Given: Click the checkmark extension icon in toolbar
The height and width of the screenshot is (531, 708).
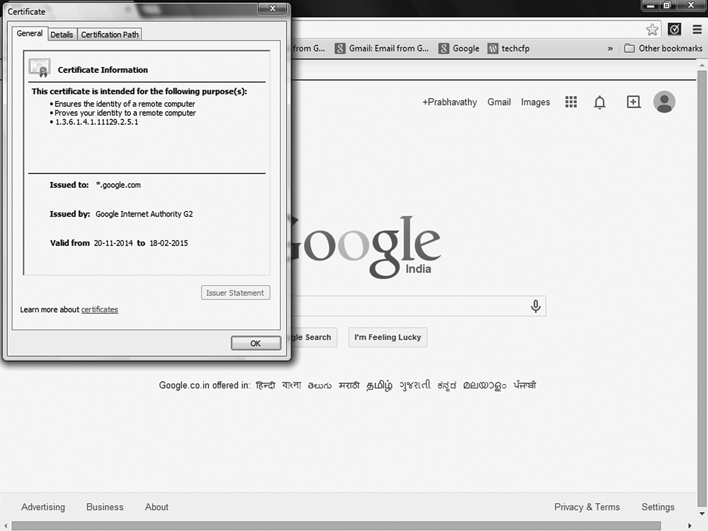Looking at the screenshot, I should [674, 29].
